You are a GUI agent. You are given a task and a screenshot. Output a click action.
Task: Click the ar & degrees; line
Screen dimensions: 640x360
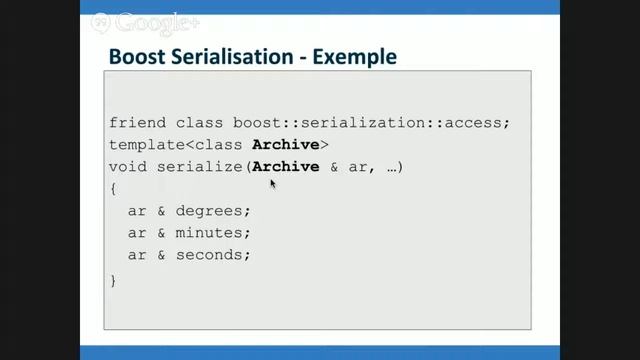[x=189, y=211]
